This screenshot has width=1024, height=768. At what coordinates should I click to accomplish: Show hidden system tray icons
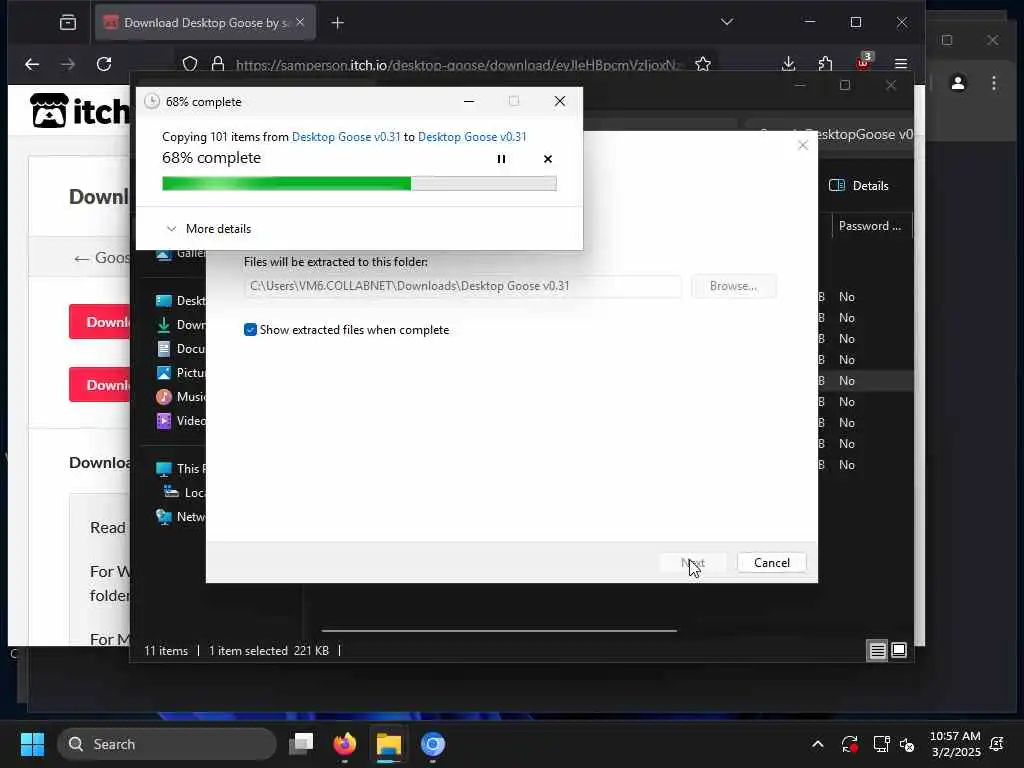tap(817, 744)
